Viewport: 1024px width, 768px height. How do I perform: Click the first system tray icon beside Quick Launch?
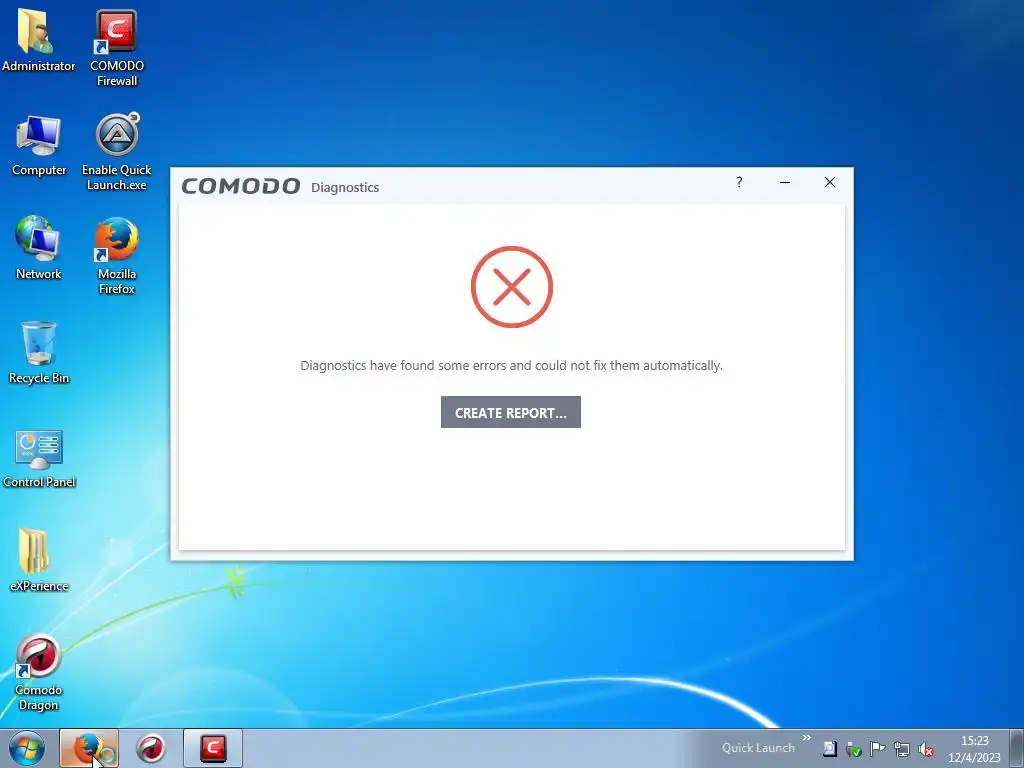coord(829,749)
